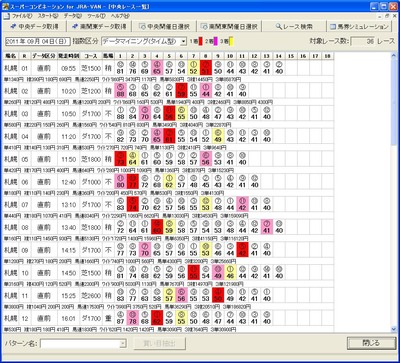Click the red 1着 color swatch
400x363 pixels.
(x=201, y=42)
